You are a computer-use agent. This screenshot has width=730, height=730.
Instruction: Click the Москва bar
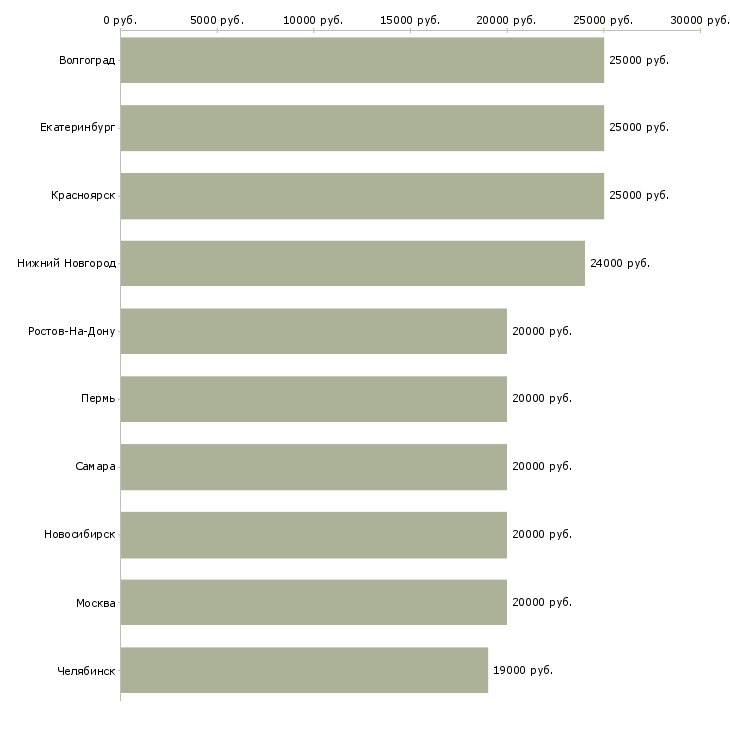314,602
